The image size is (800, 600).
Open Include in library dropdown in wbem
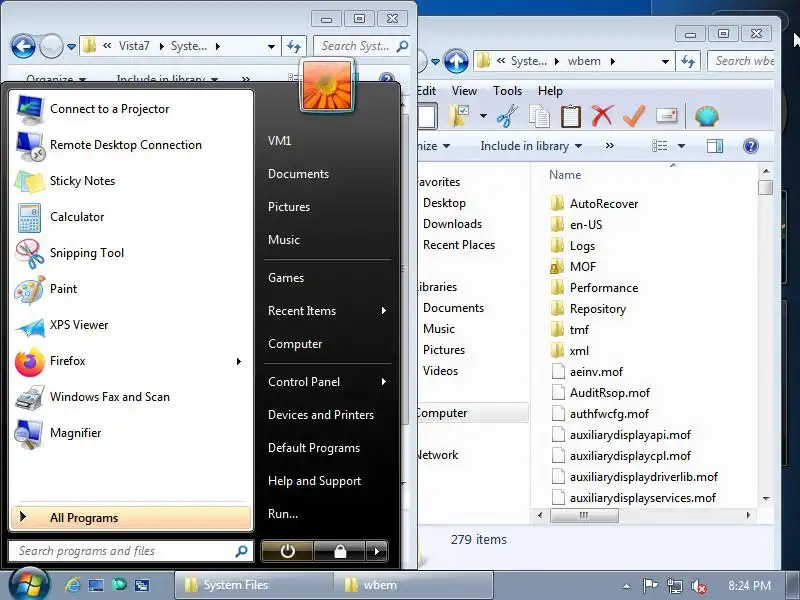[531, 146]
